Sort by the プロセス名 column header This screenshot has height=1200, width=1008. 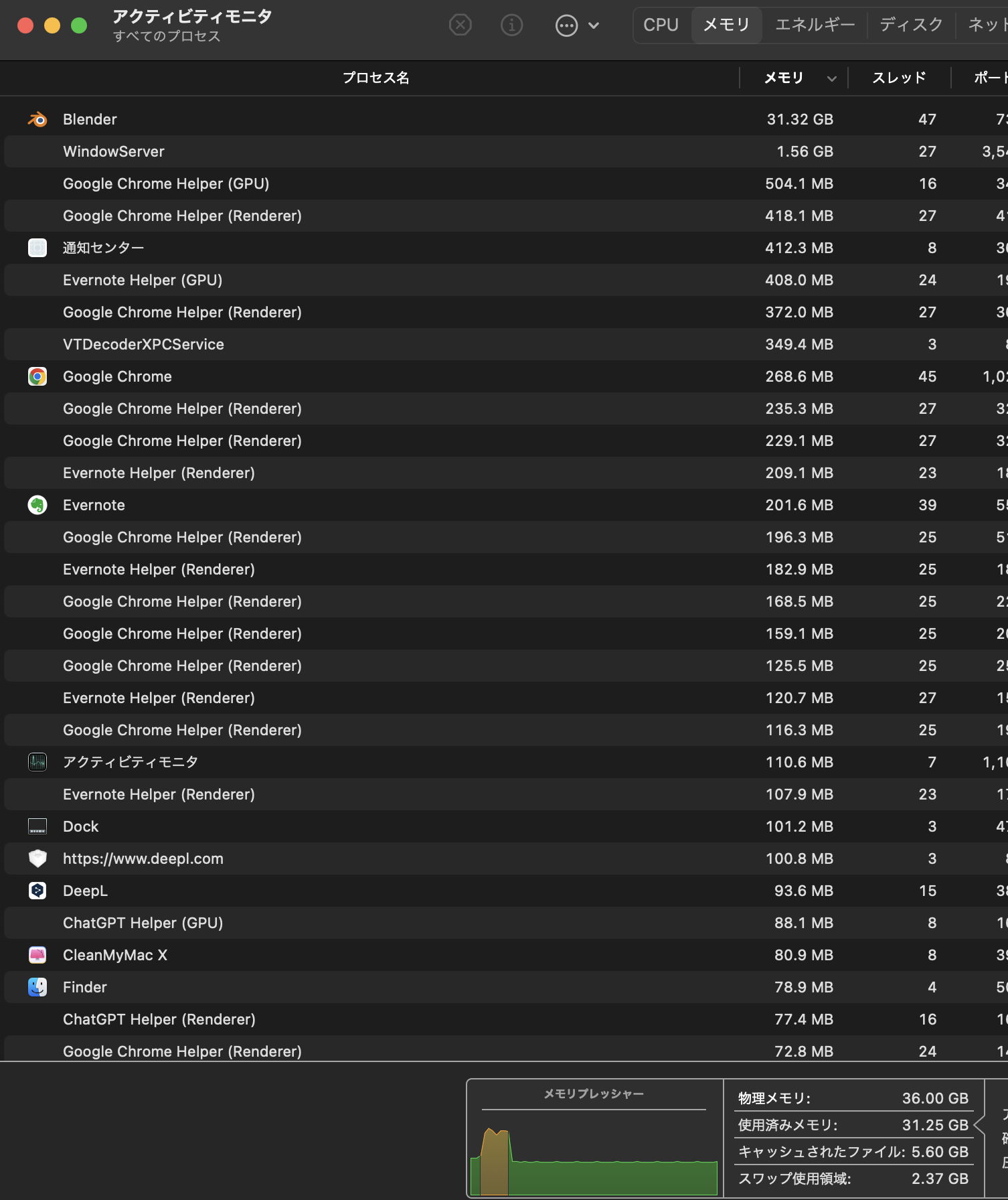coord(375,78)
